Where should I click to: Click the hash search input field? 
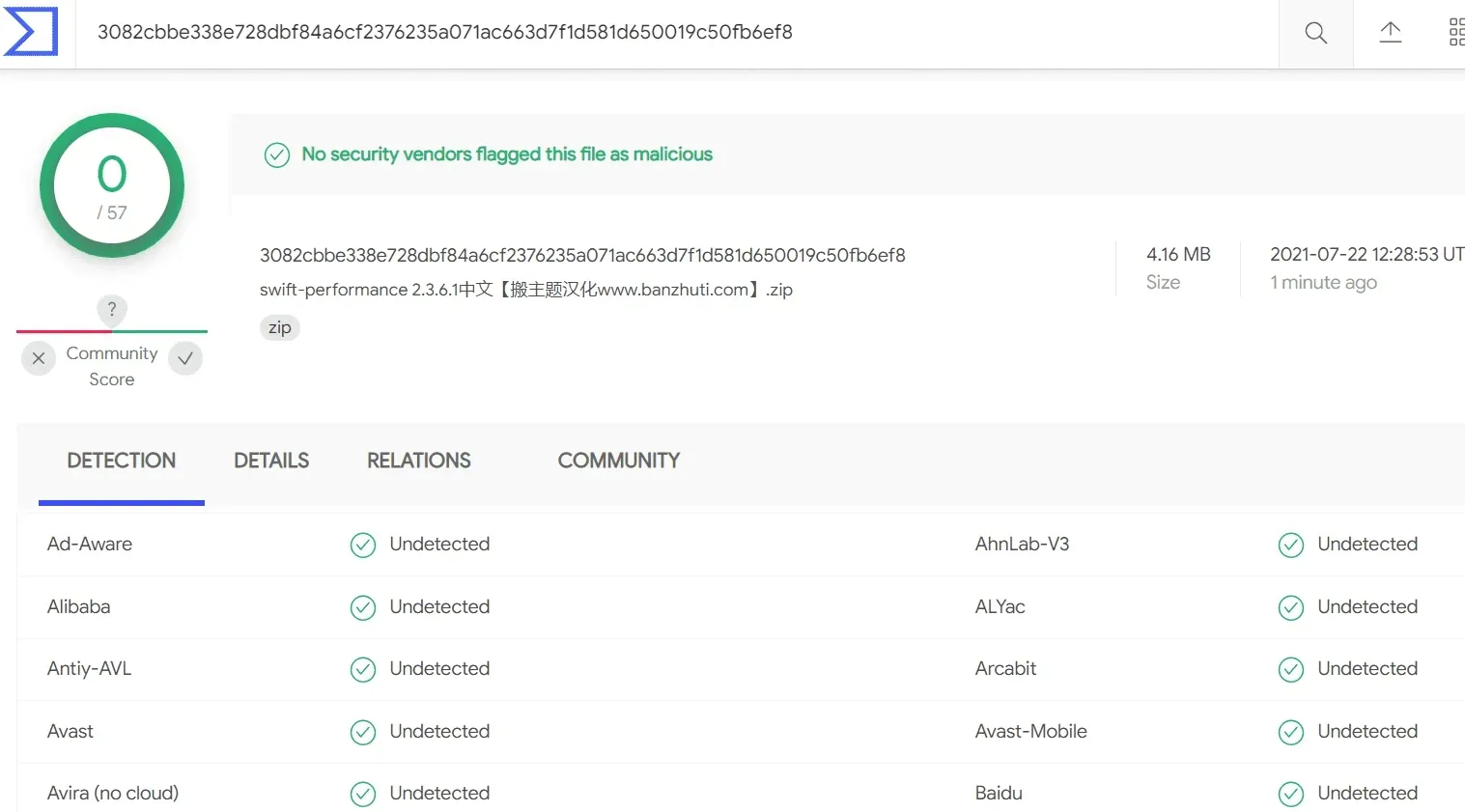676,33
